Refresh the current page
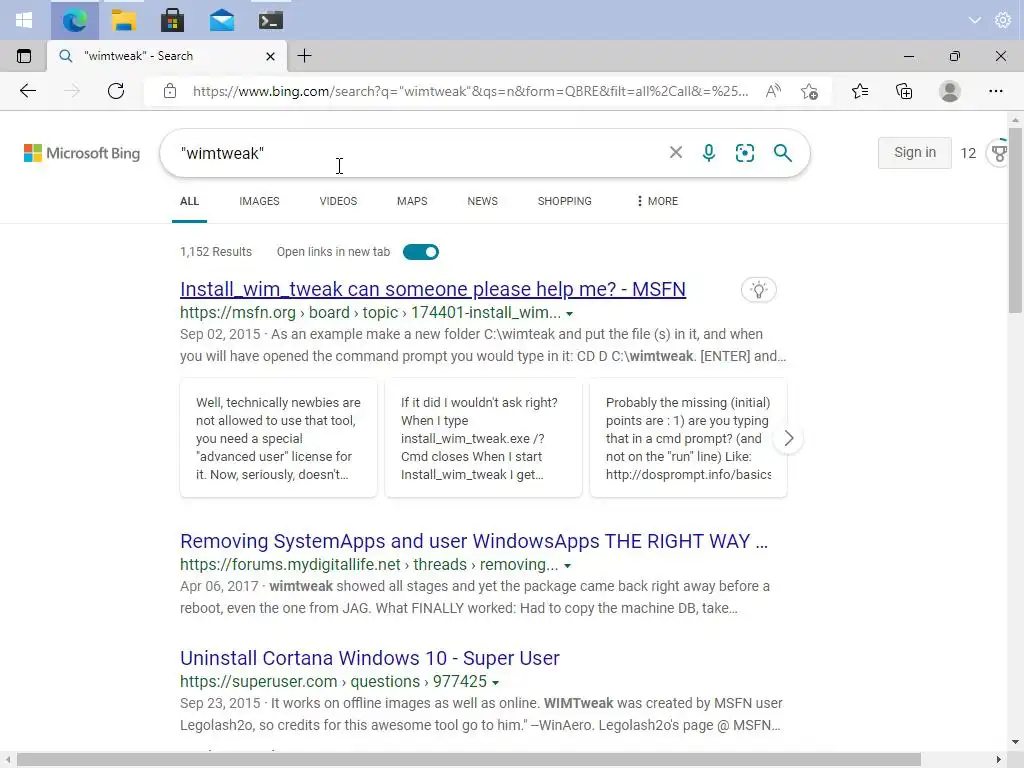The width and height of the screenshot is (1024, 768). (116, 91)
